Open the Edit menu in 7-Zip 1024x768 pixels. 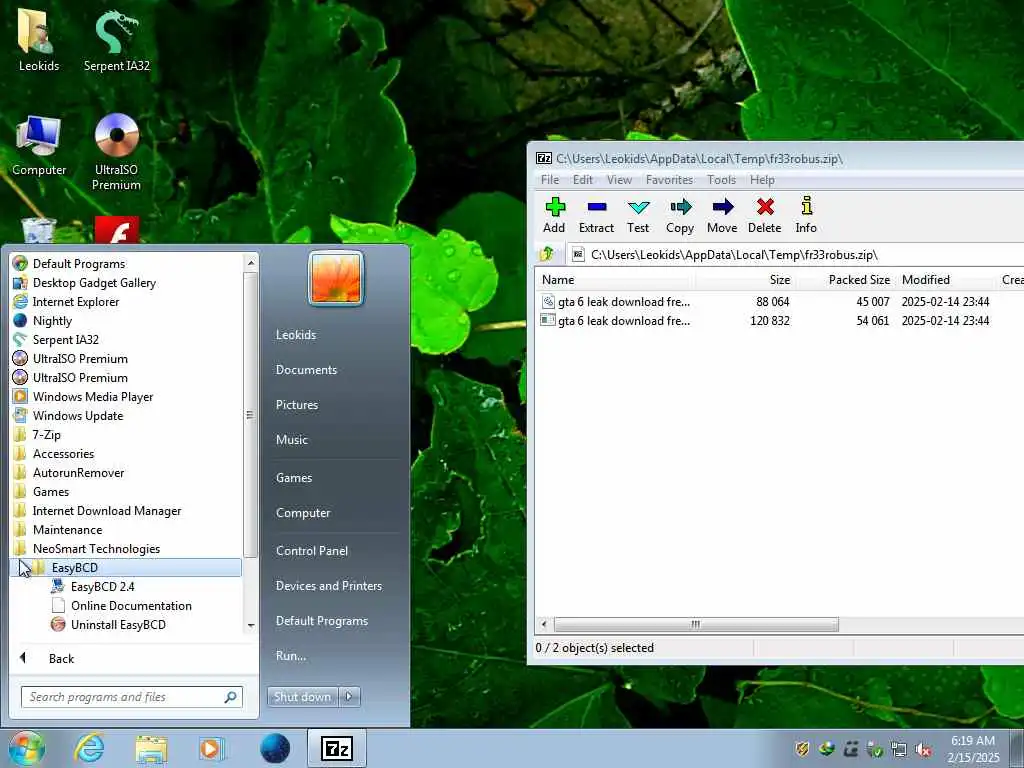[583, 180]
